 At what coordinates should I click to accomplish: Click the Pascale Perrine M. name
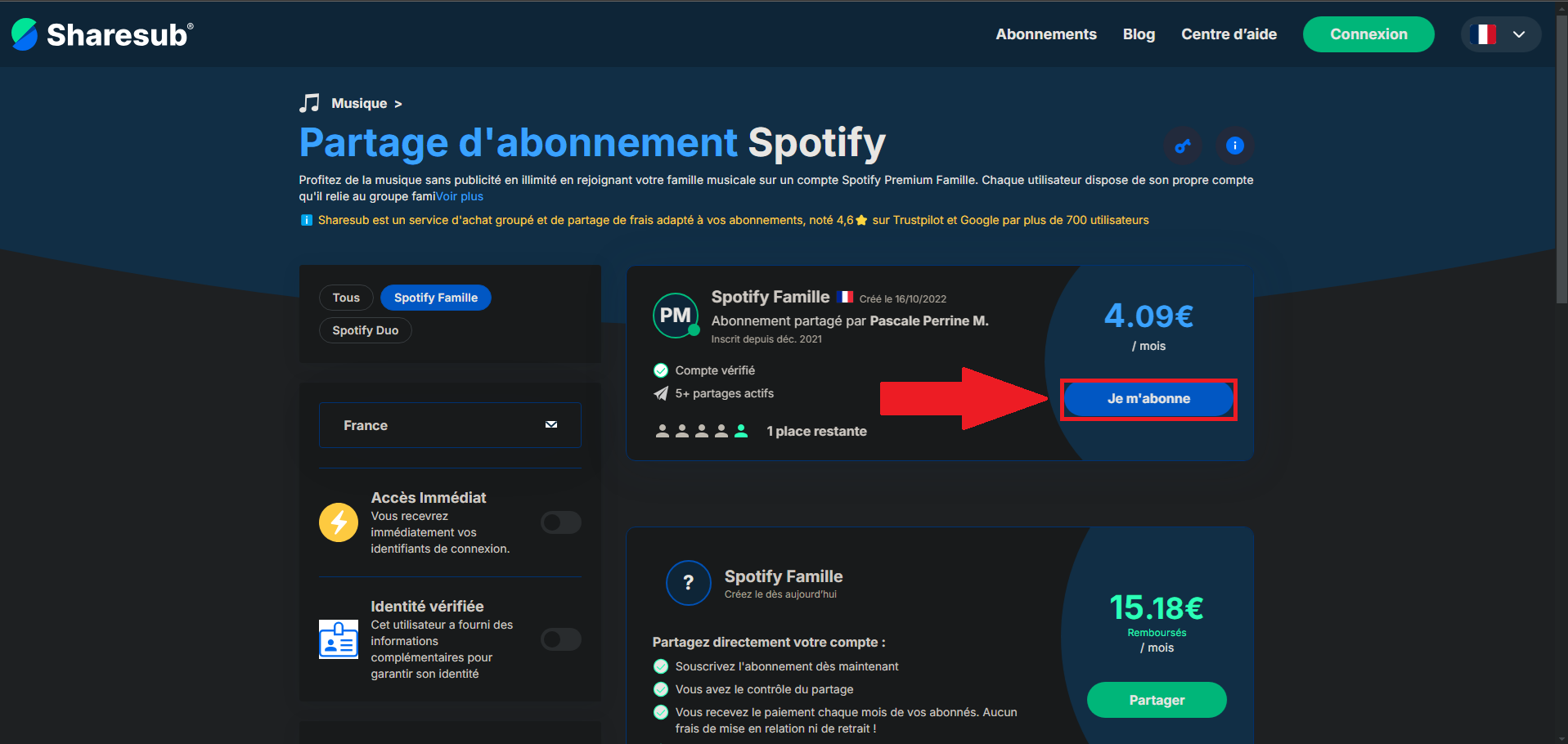(929, 320)
